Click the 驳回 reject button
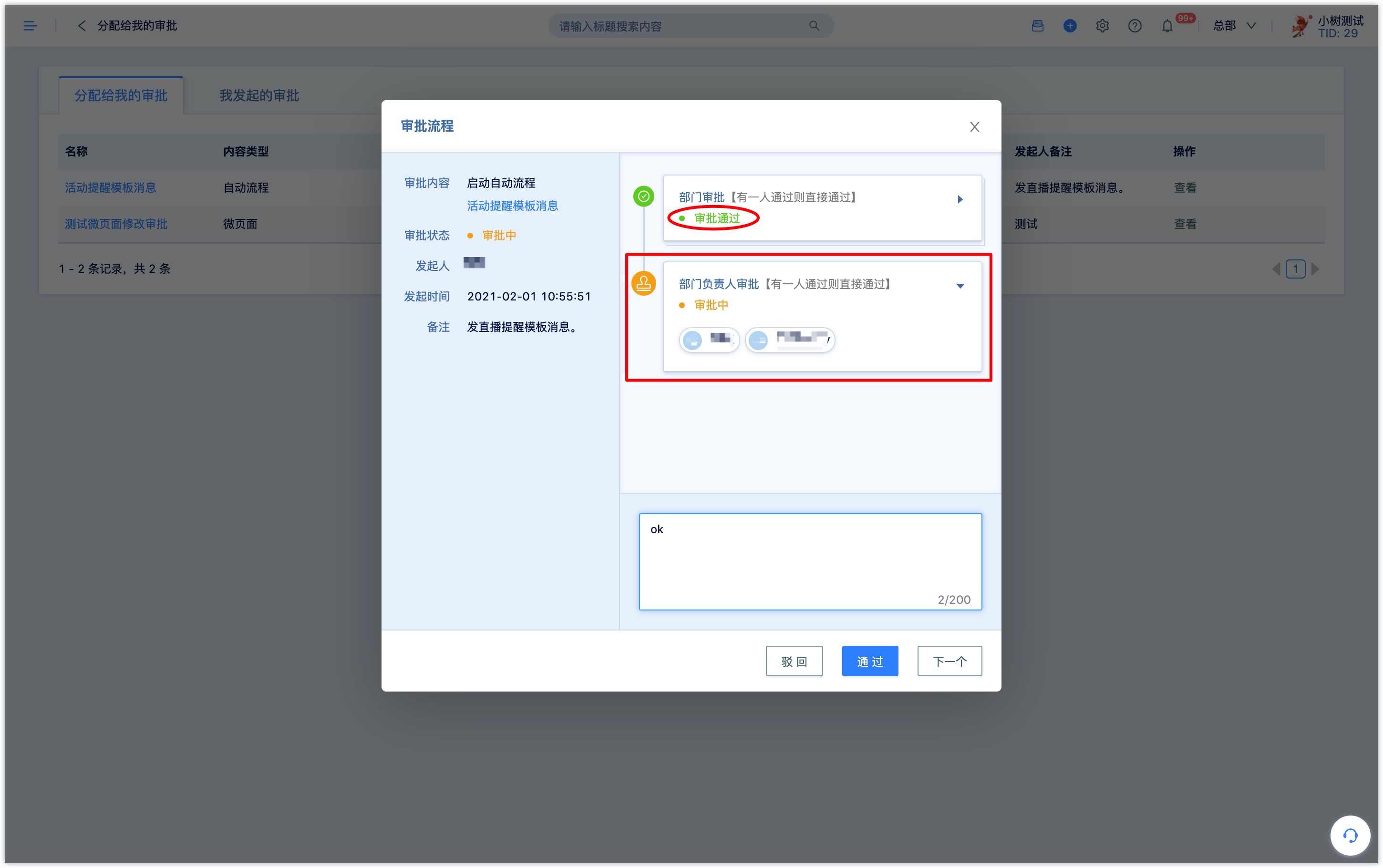Viewport: 1383px width, 868px height. coord(794,661)
